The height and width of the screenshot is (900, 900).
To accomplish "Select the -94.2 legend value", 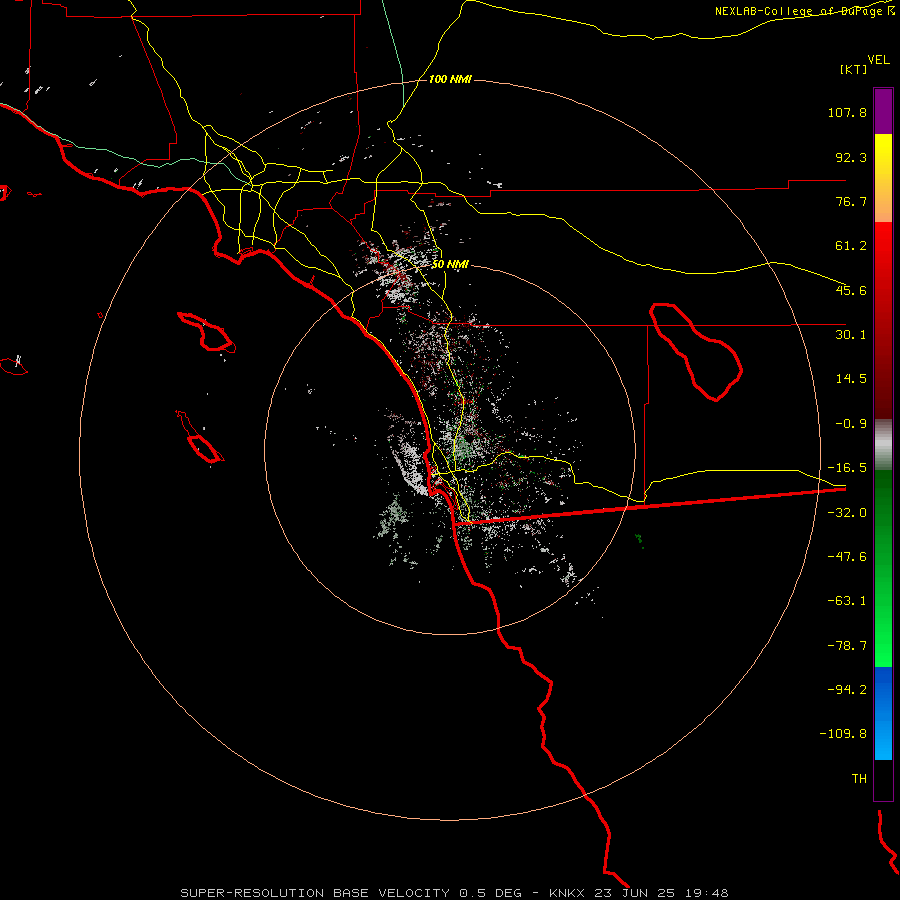I will coord(847,689).
